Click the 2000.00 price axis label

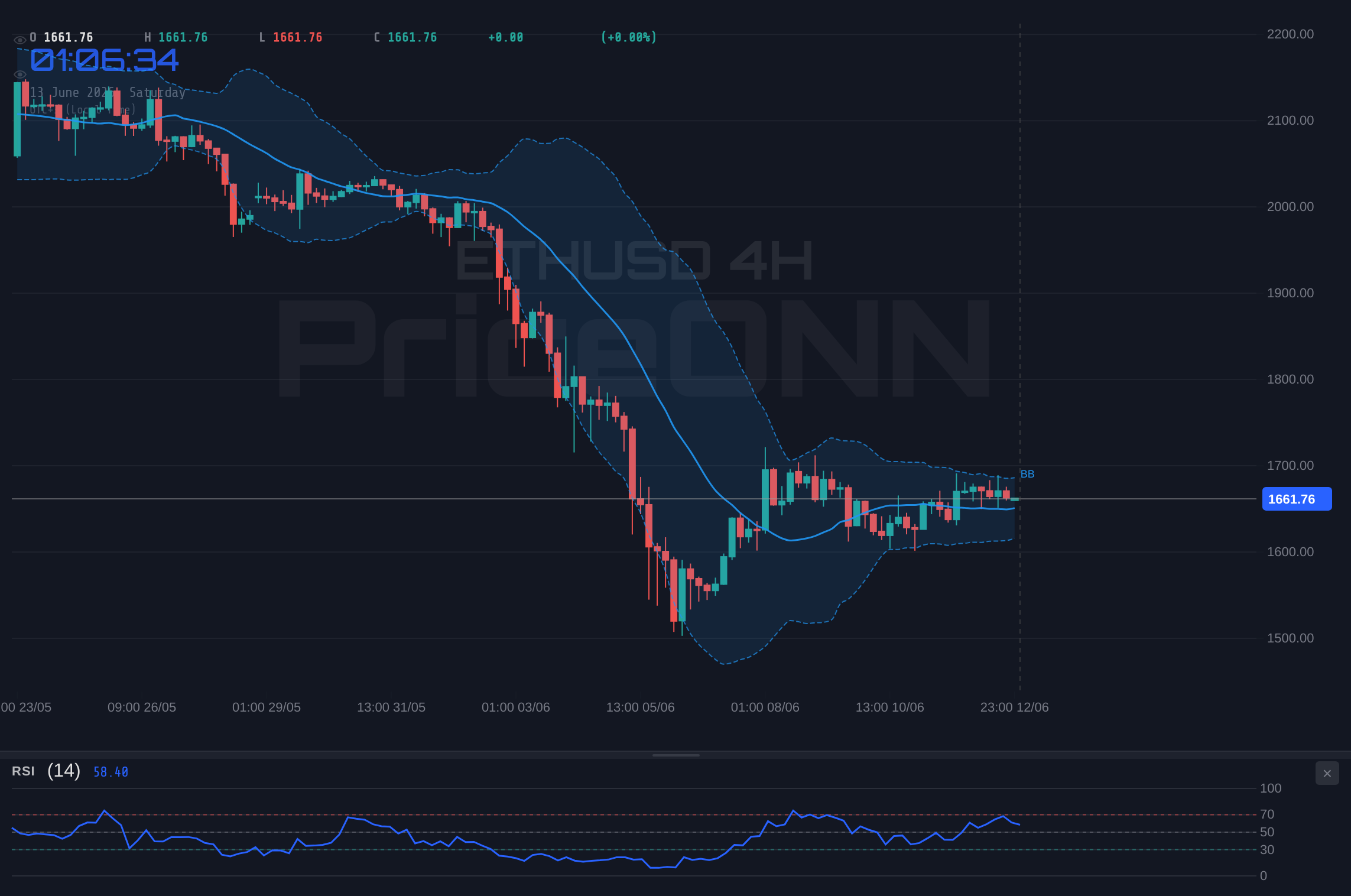[1290, 207]
